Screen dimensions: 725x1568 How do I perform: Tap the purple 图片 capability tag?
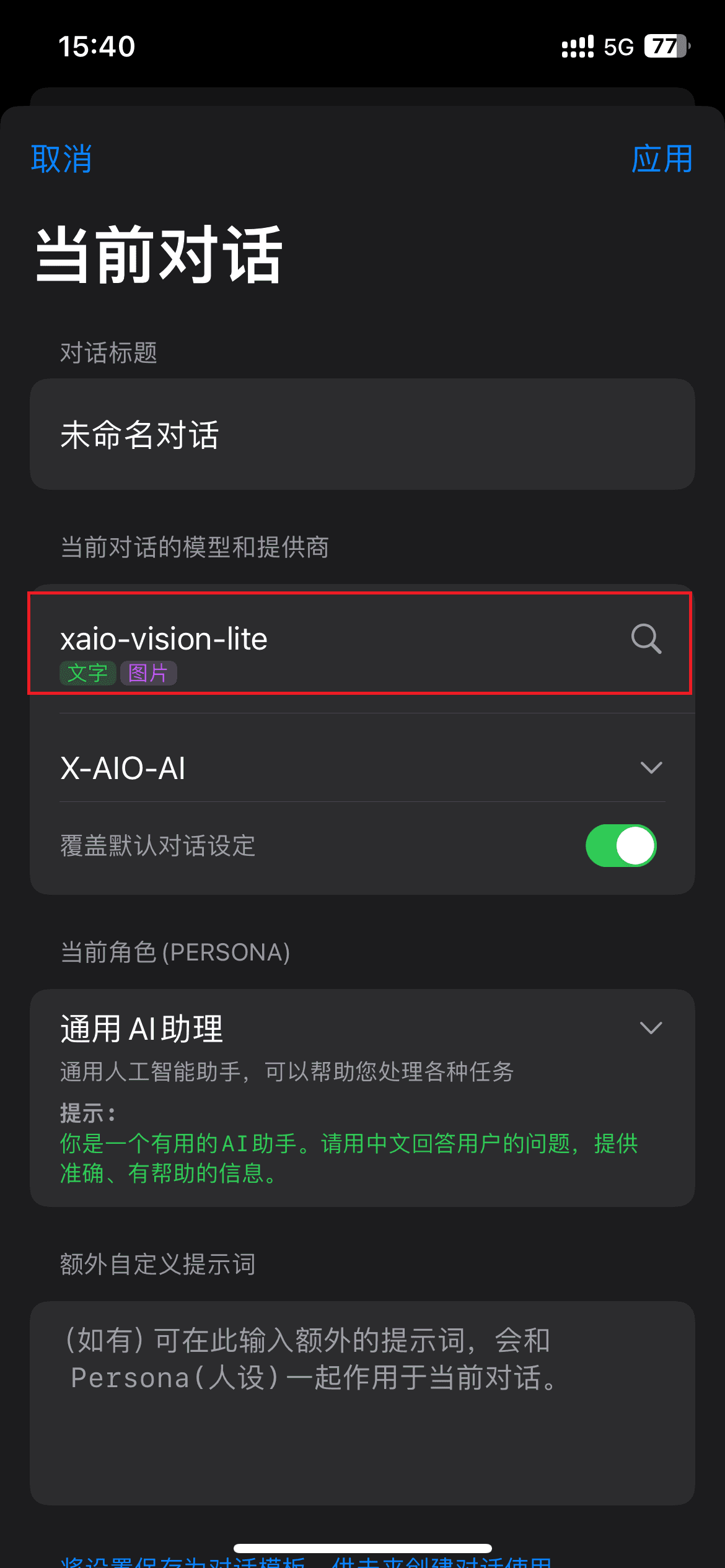(x=148, y=673)
